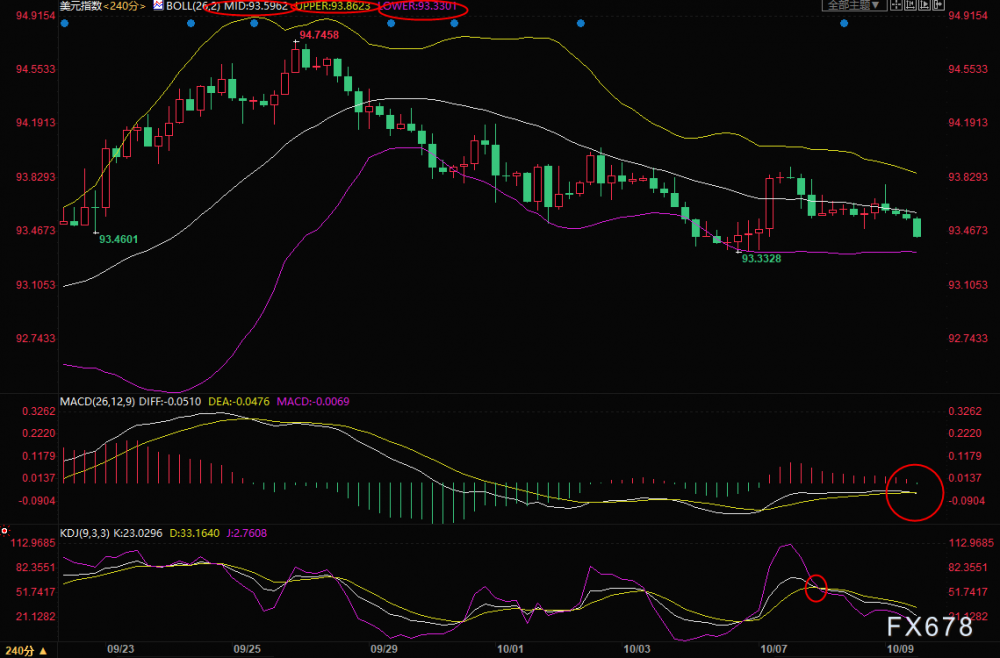The image size is (1000, 658).
Task: Click the last blue event marker on the right
Action: click(844, 24)
